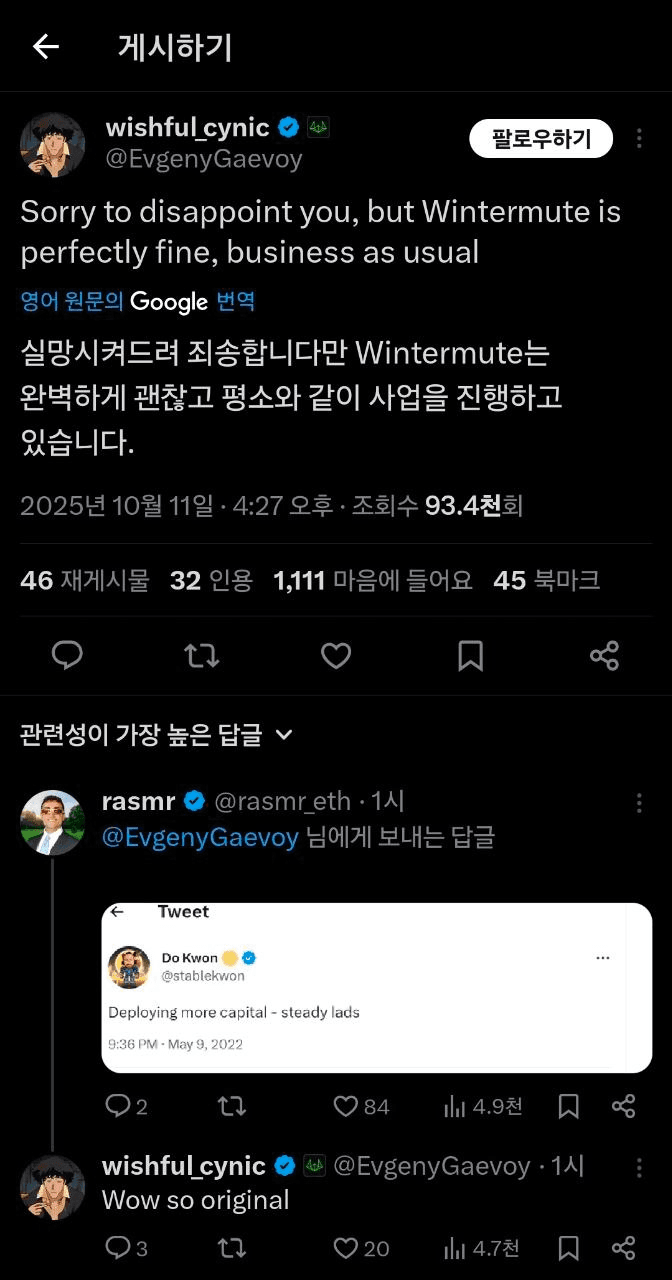Viewport: 672px width, 1280px height.
Task: Share the main post
Action: 604,656
